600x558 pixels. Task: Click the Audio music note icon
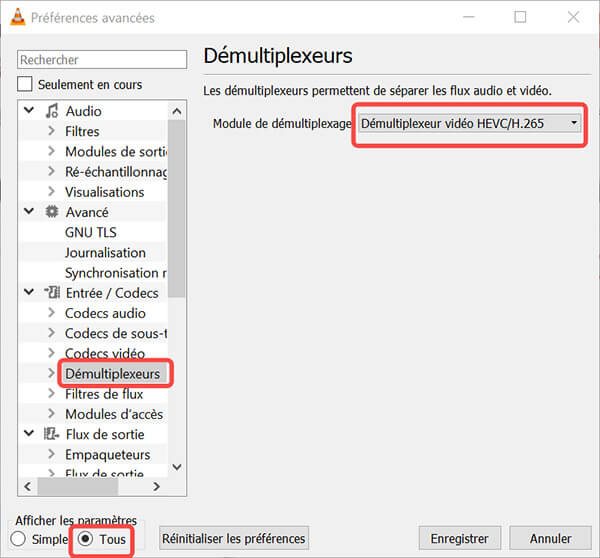(52, 111)
